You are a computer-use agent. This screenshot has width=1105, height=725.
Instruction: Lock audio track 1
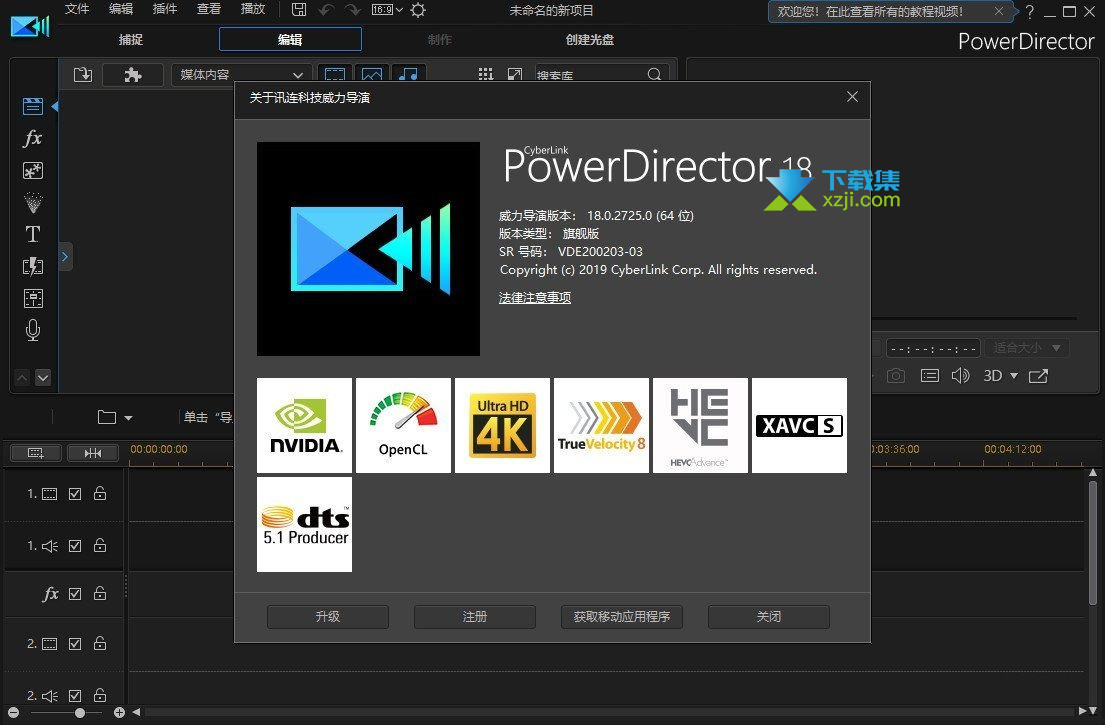(x=100, y=545)
